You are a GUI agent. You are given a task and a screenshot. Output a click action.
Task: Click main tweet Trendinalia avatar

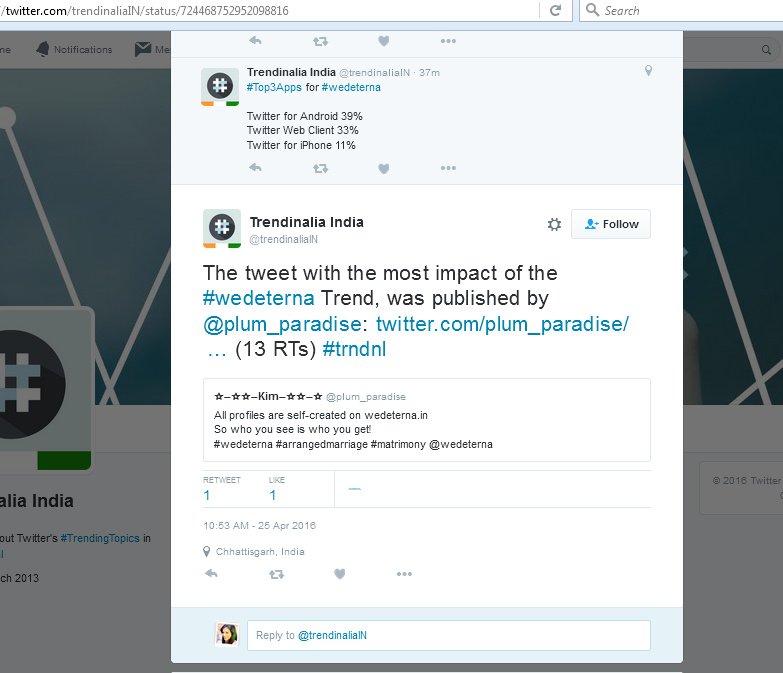coord(222,228)
